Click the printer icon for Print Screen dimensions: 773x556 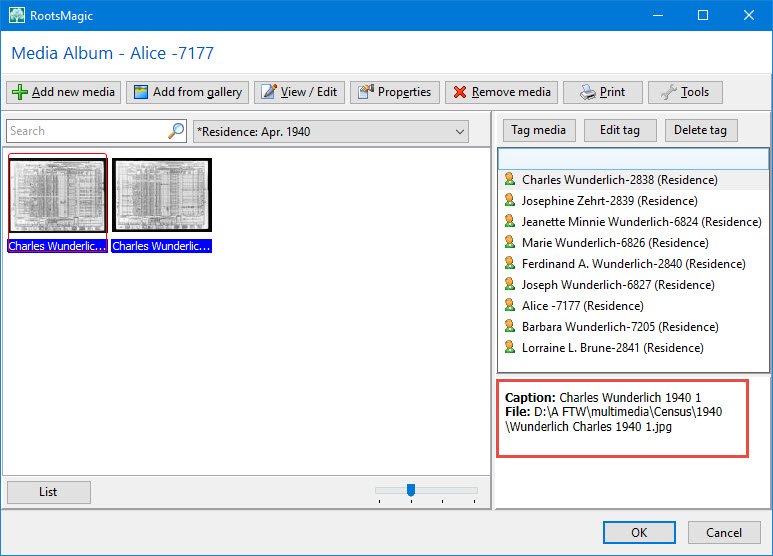[x=588, y=92]
